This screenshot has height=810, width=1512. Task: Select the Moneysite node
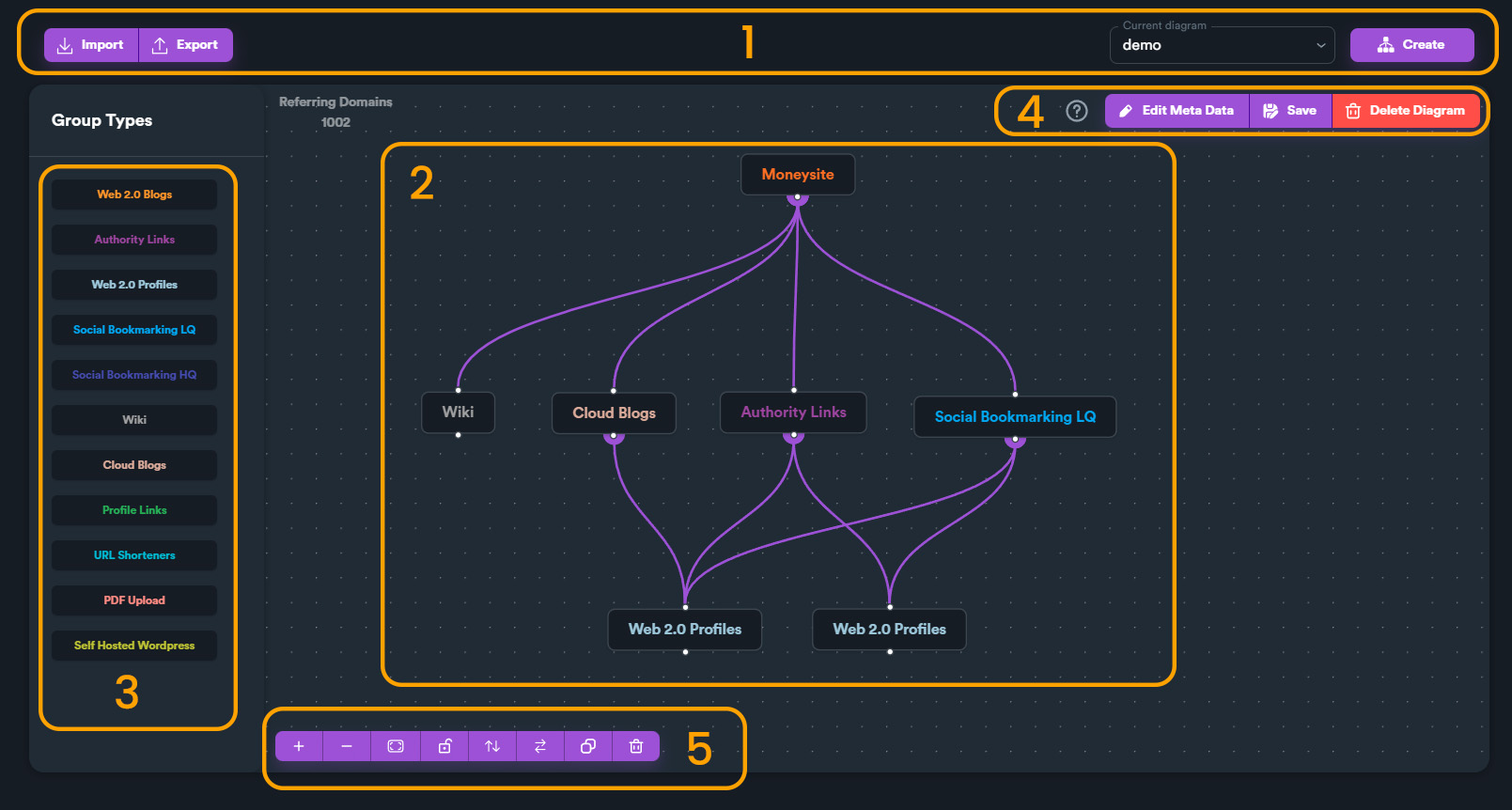(798, 175)
